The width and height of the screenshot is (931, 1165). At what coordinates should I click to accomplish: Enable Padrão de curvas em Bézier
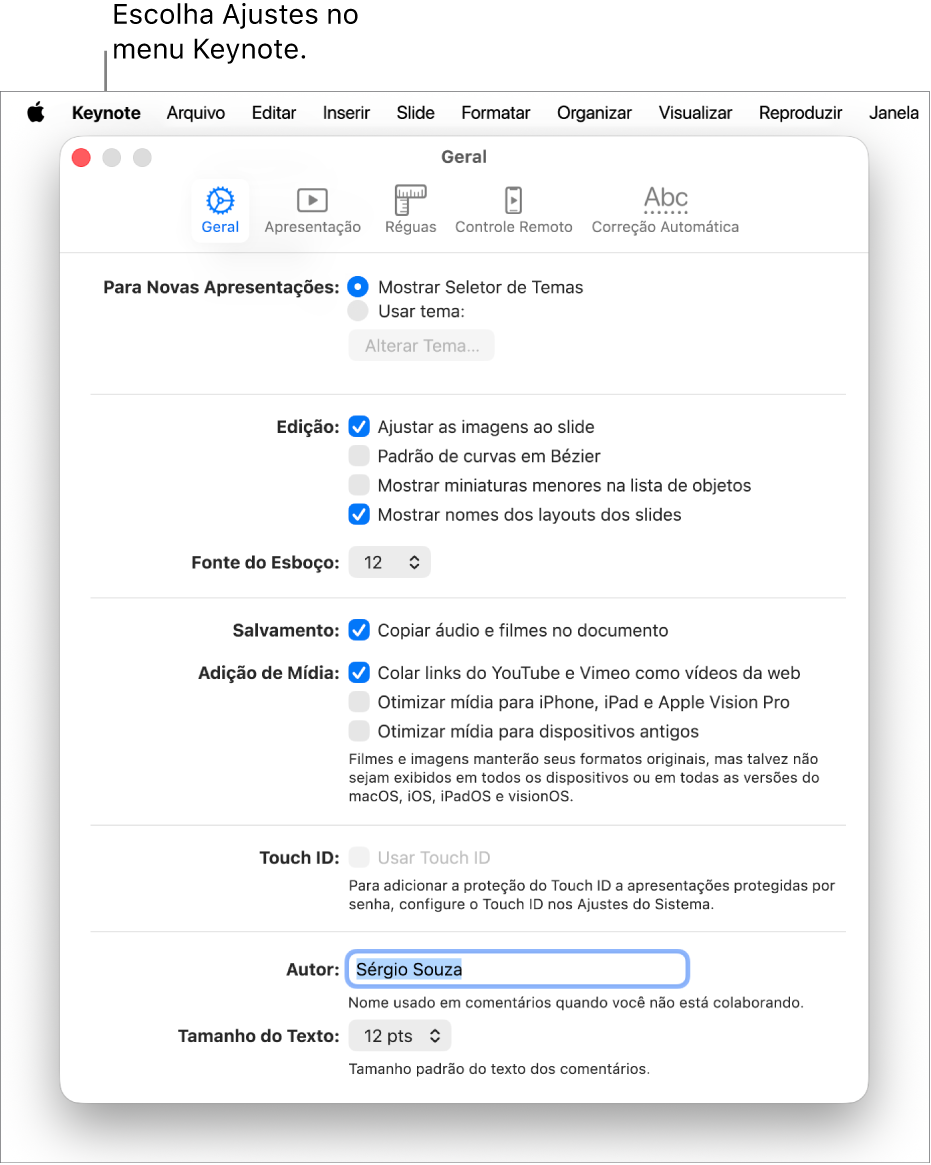click(359, 455)
